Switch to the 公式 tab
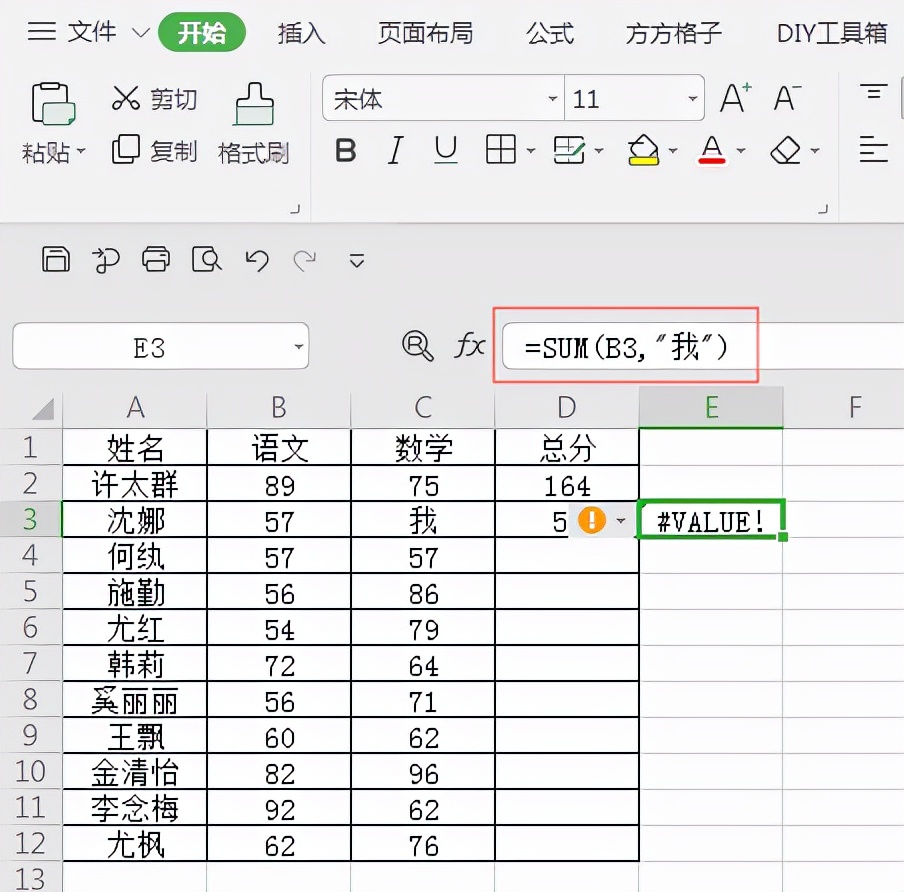The image size is (904, 892). click(550, 33)
